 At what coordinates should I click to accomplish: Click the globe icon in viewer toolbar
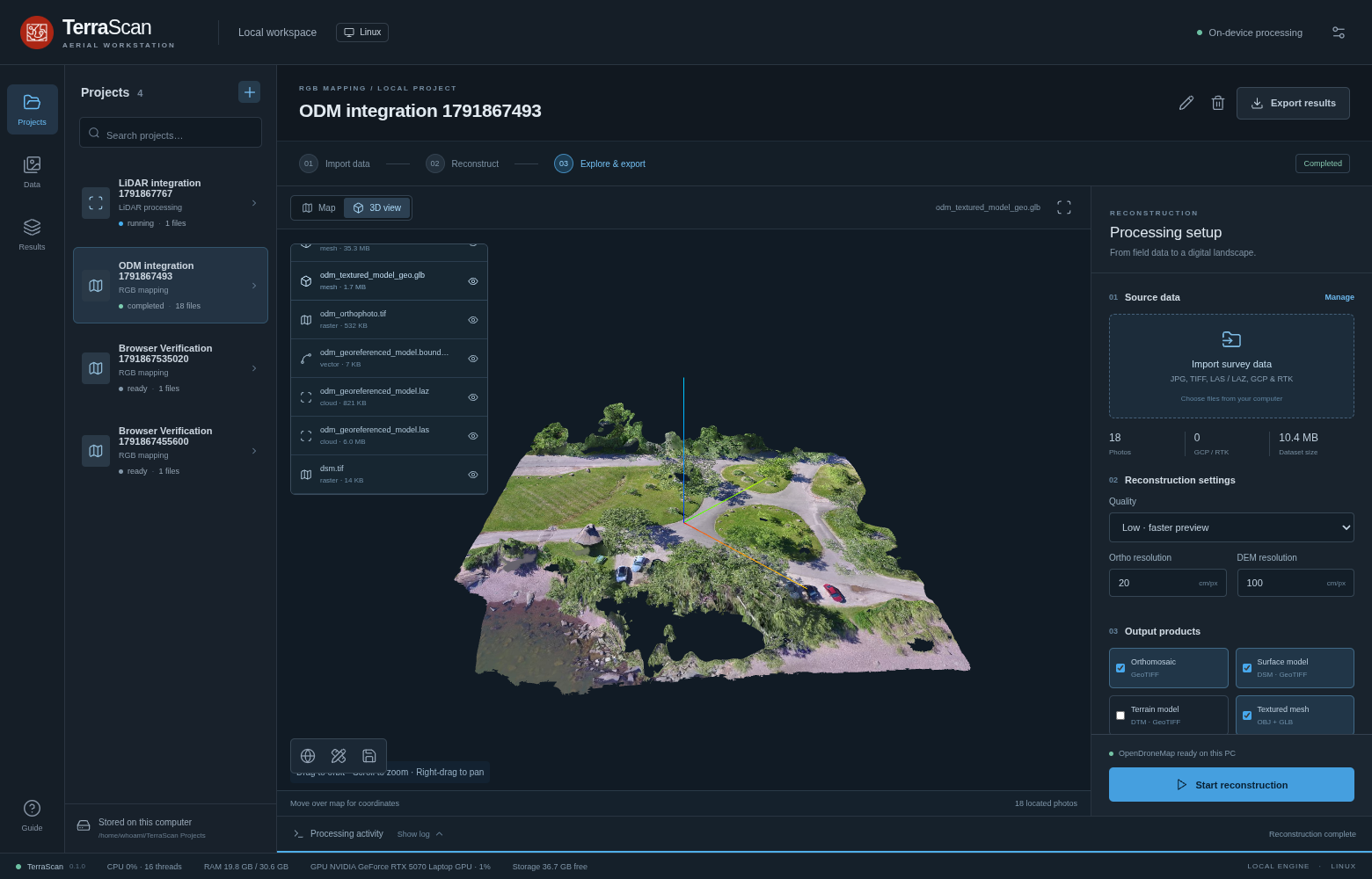(308, 756)
